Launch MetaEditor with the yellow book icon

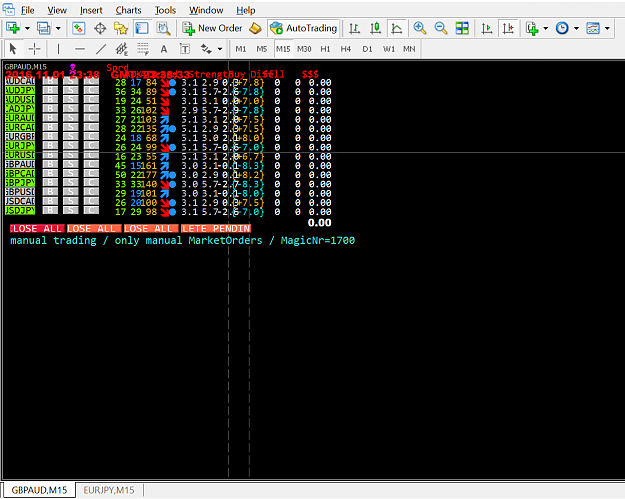[255, 28]
